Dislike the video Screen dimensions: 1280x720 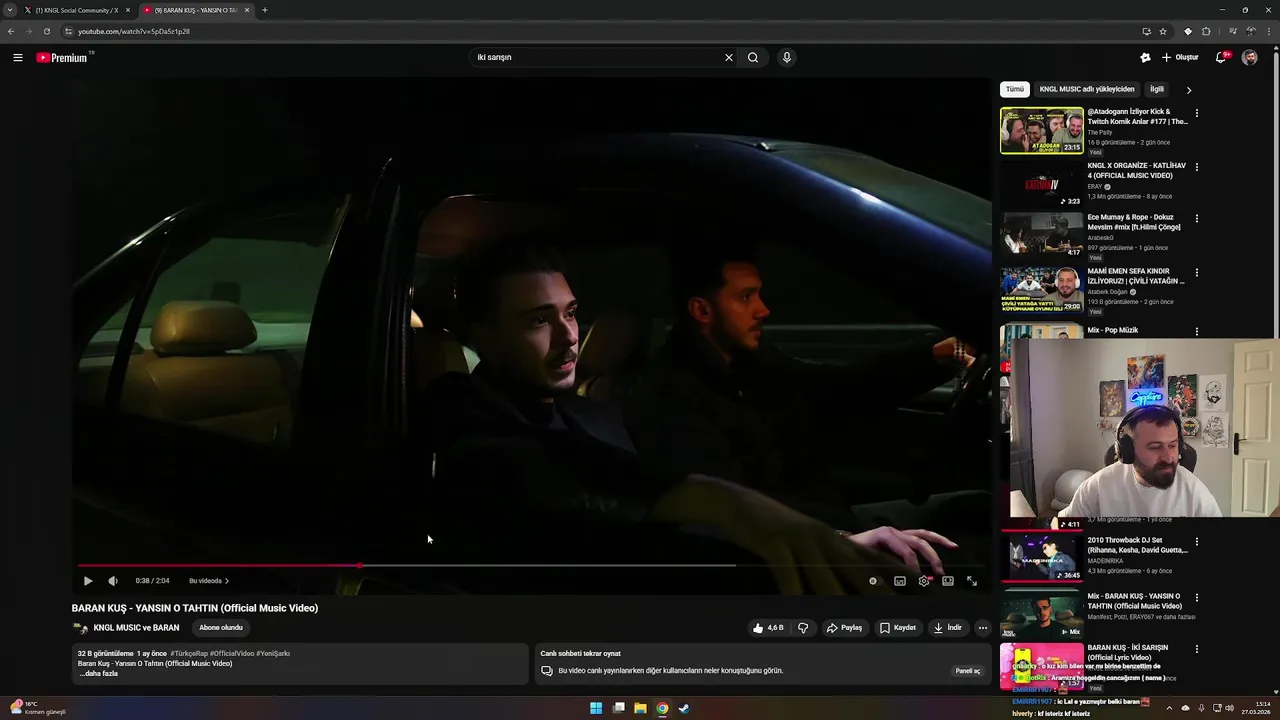(x=803, y=628)
